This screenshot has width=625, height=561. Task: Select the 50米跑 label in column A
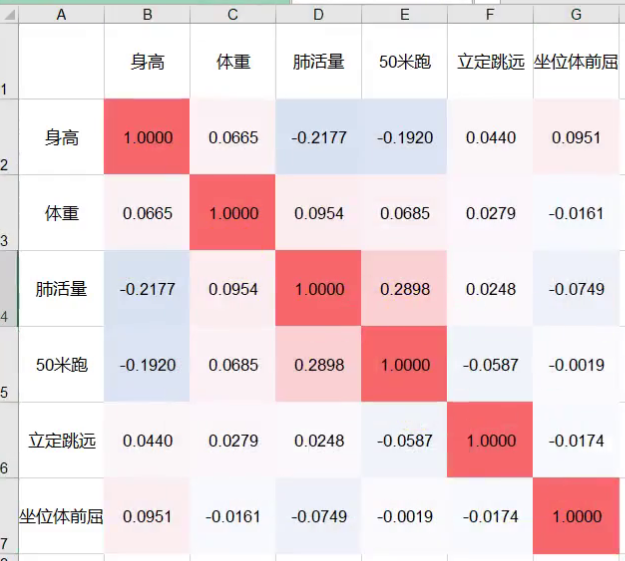pyautogui.click(x=61, y=364)
